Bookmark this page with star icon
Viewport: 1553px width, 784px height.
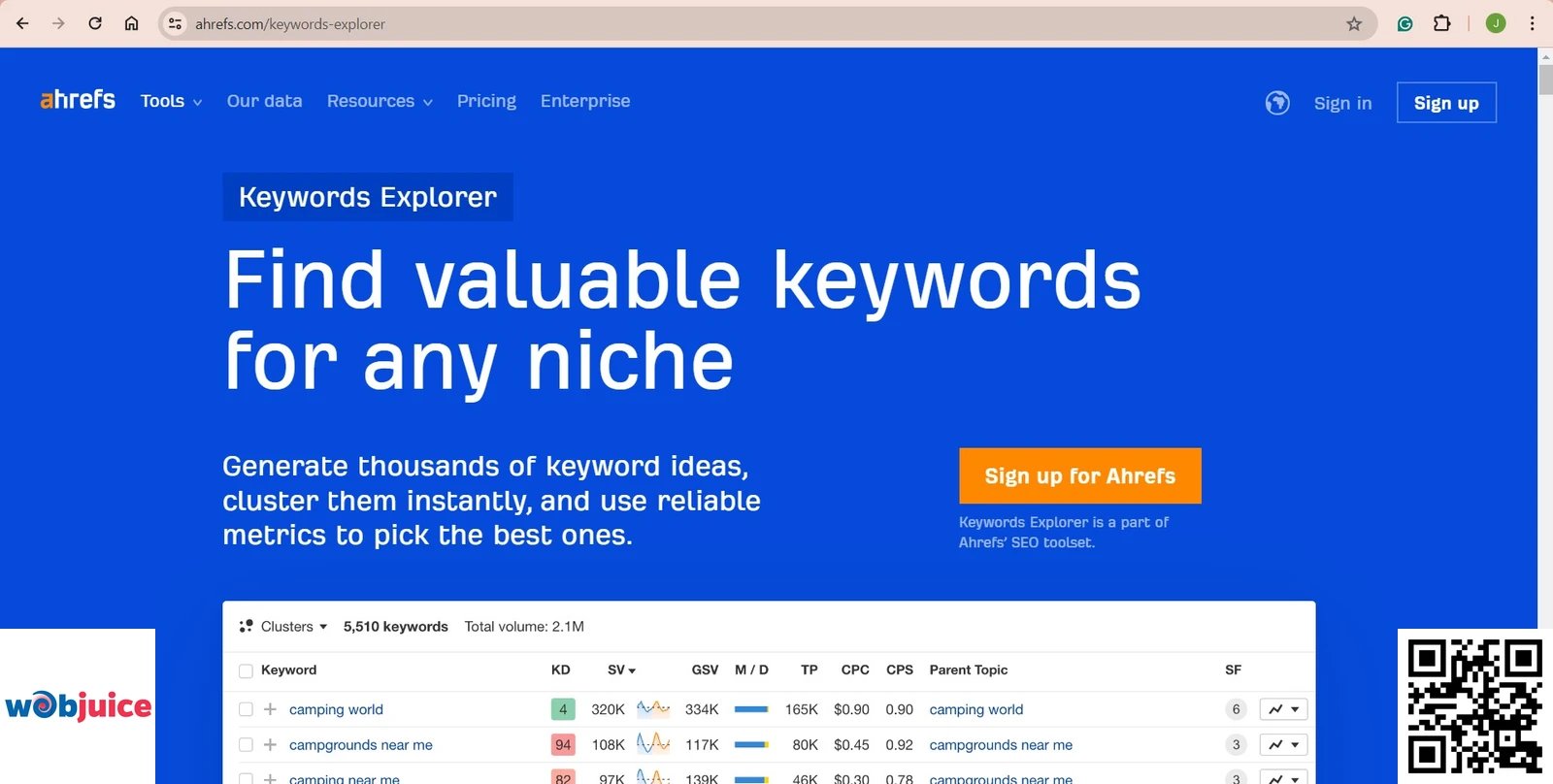[x=1354, y=23]
